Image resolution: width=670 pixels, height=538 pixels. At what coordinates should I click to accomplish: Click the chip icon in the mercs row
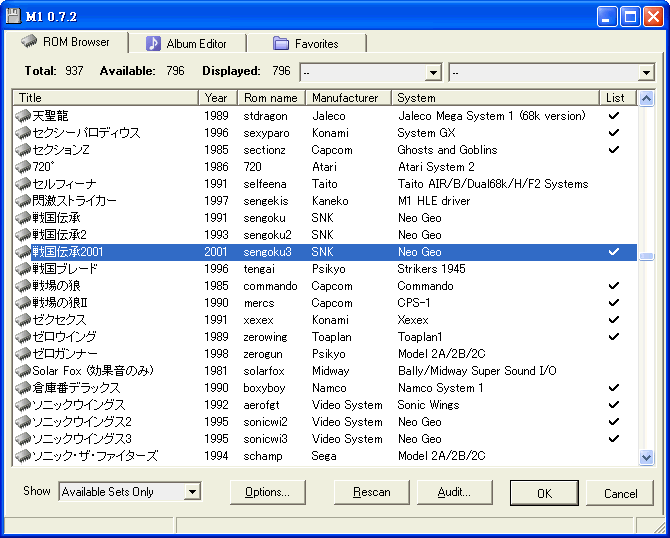(x=23, y=303)
